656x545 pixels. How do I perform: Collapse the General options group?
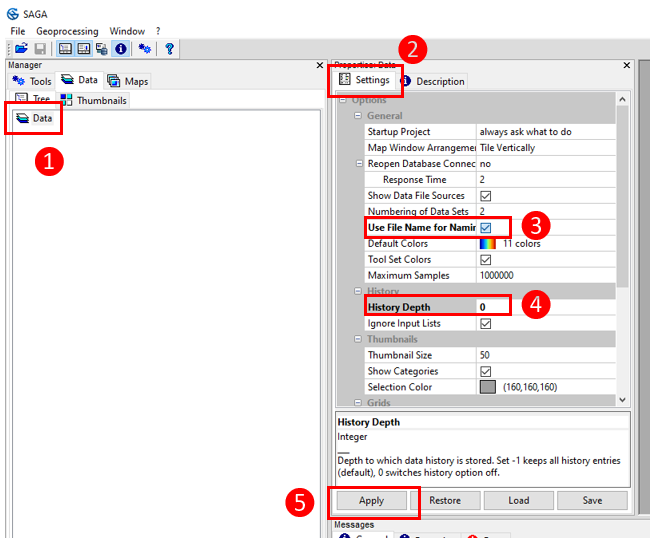(357, 116)
